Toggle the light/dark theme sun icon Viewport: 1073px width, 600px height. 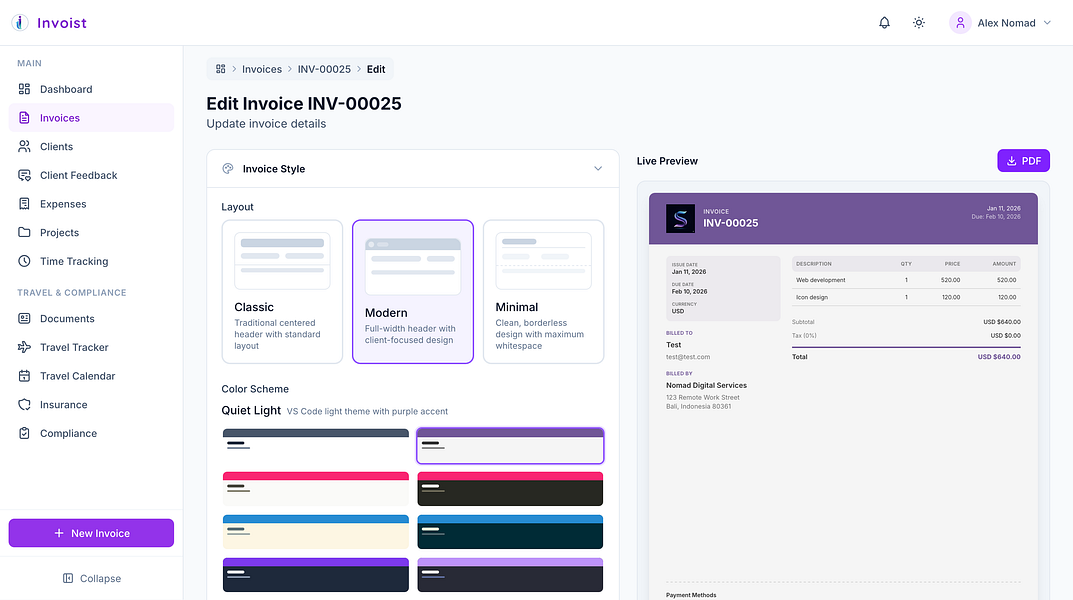918,23
